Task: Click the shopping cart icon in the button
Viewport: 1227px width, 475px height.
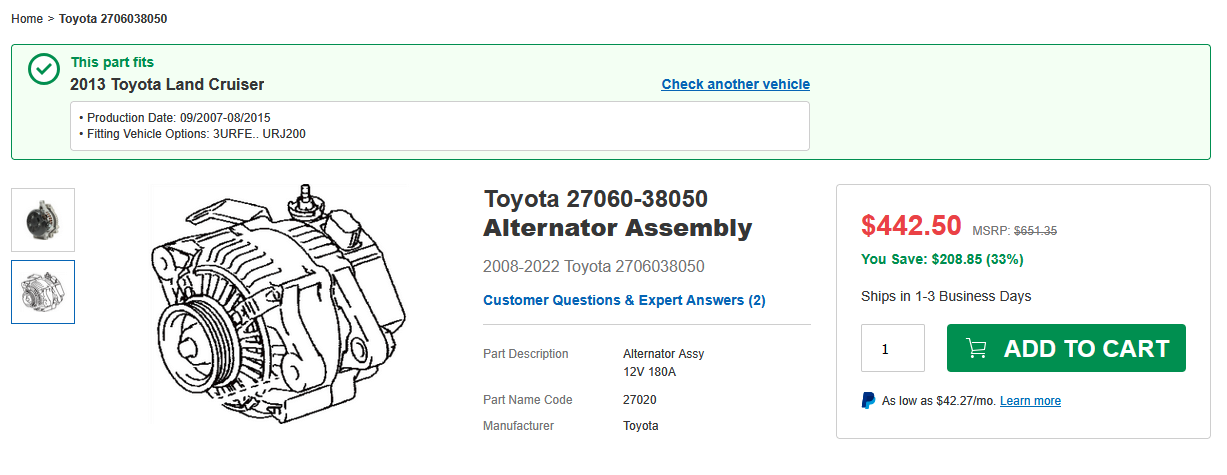Action: [976, 348]
